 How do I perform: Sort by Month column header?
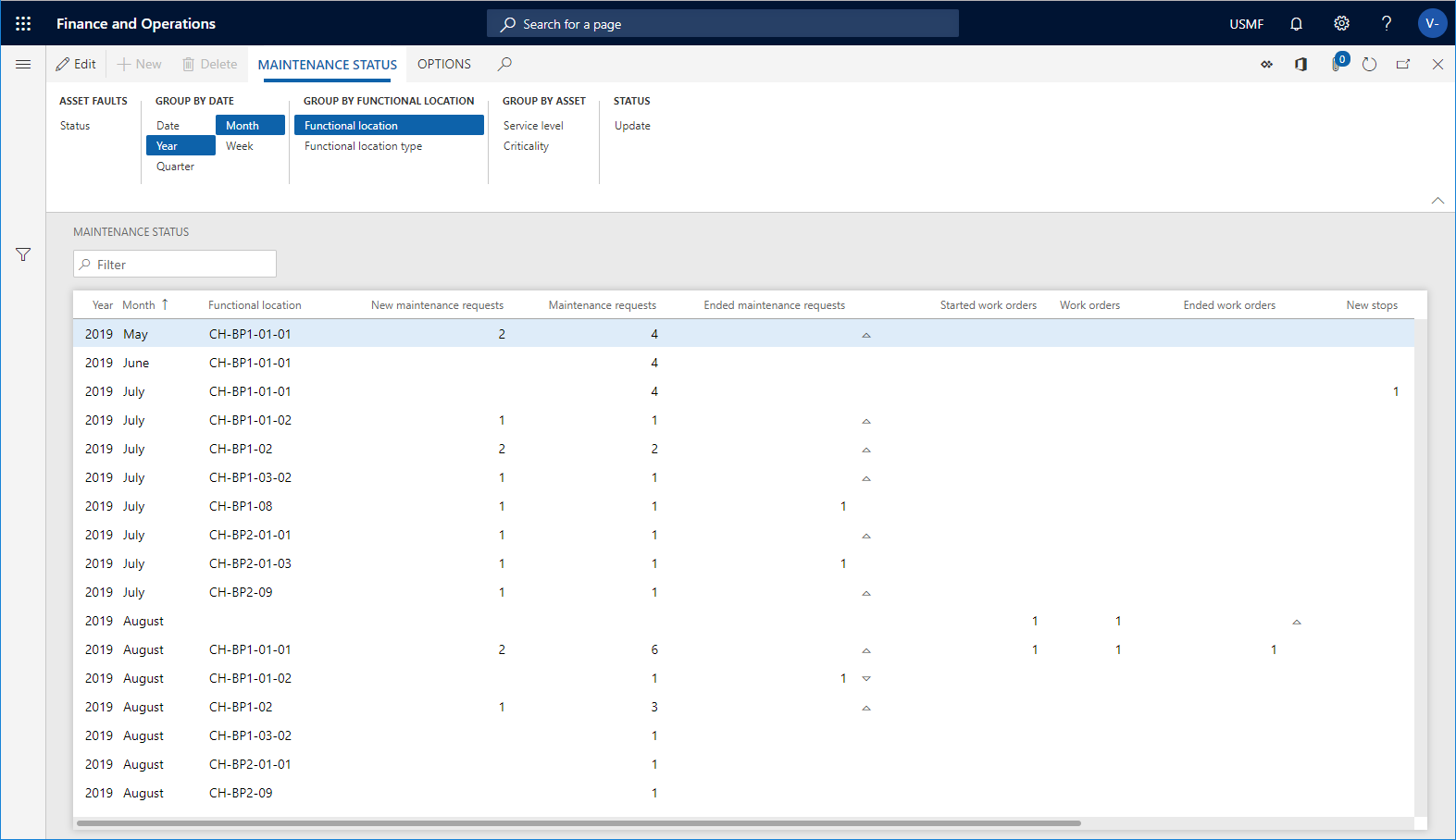pos(139,305)
